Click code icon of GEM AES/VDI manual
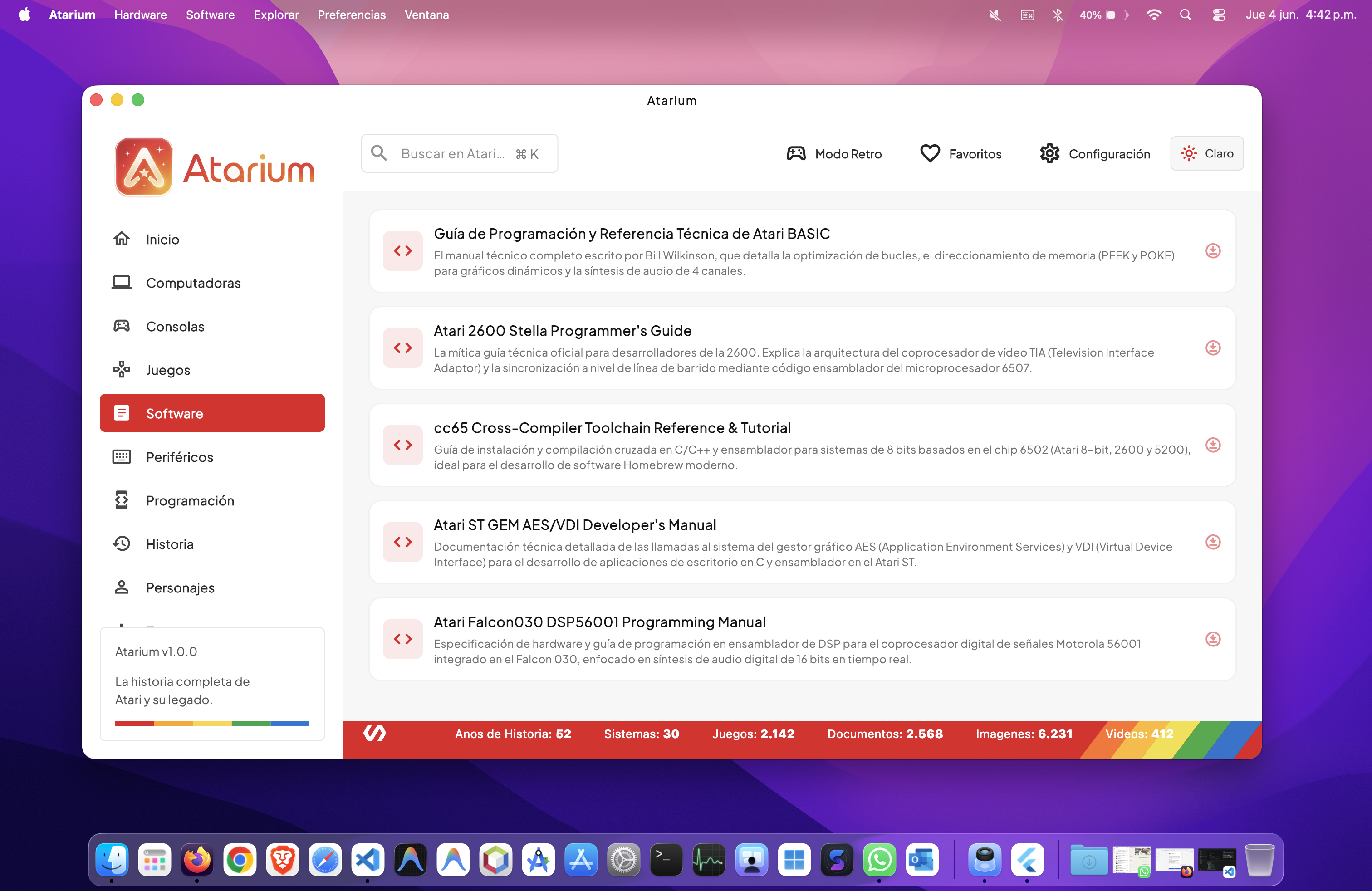This screenshot has width=1372, height=891. pos(403,542)
